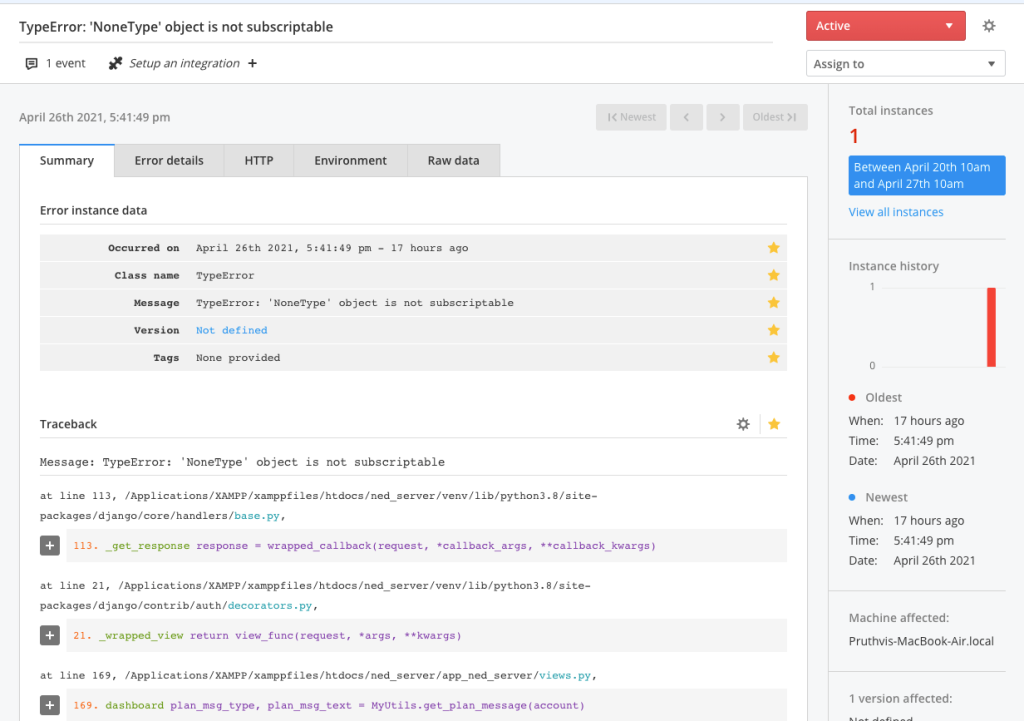This screenshot has width=1024, height=721.
Task: Click the View all instances link
Action: pos(896,212)
